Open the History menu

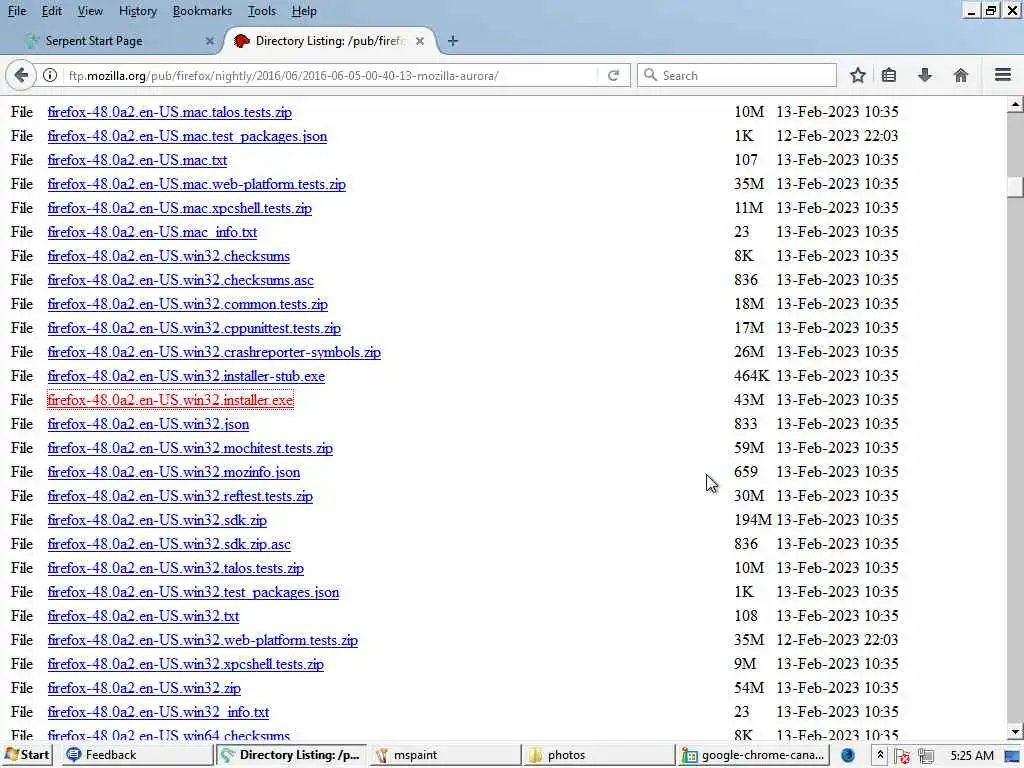tap(138, 11)
